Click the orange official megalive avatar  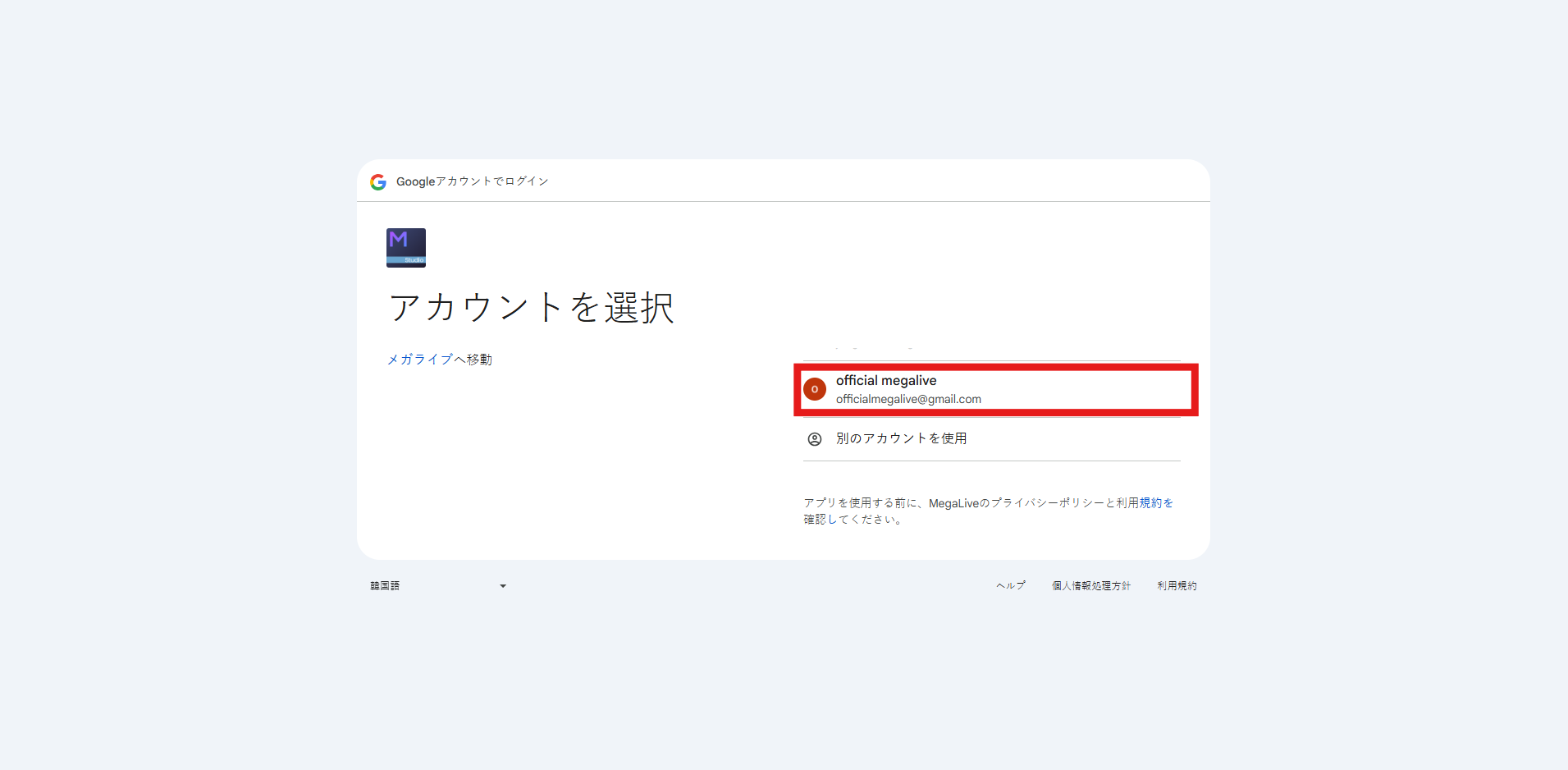(815, 389)
